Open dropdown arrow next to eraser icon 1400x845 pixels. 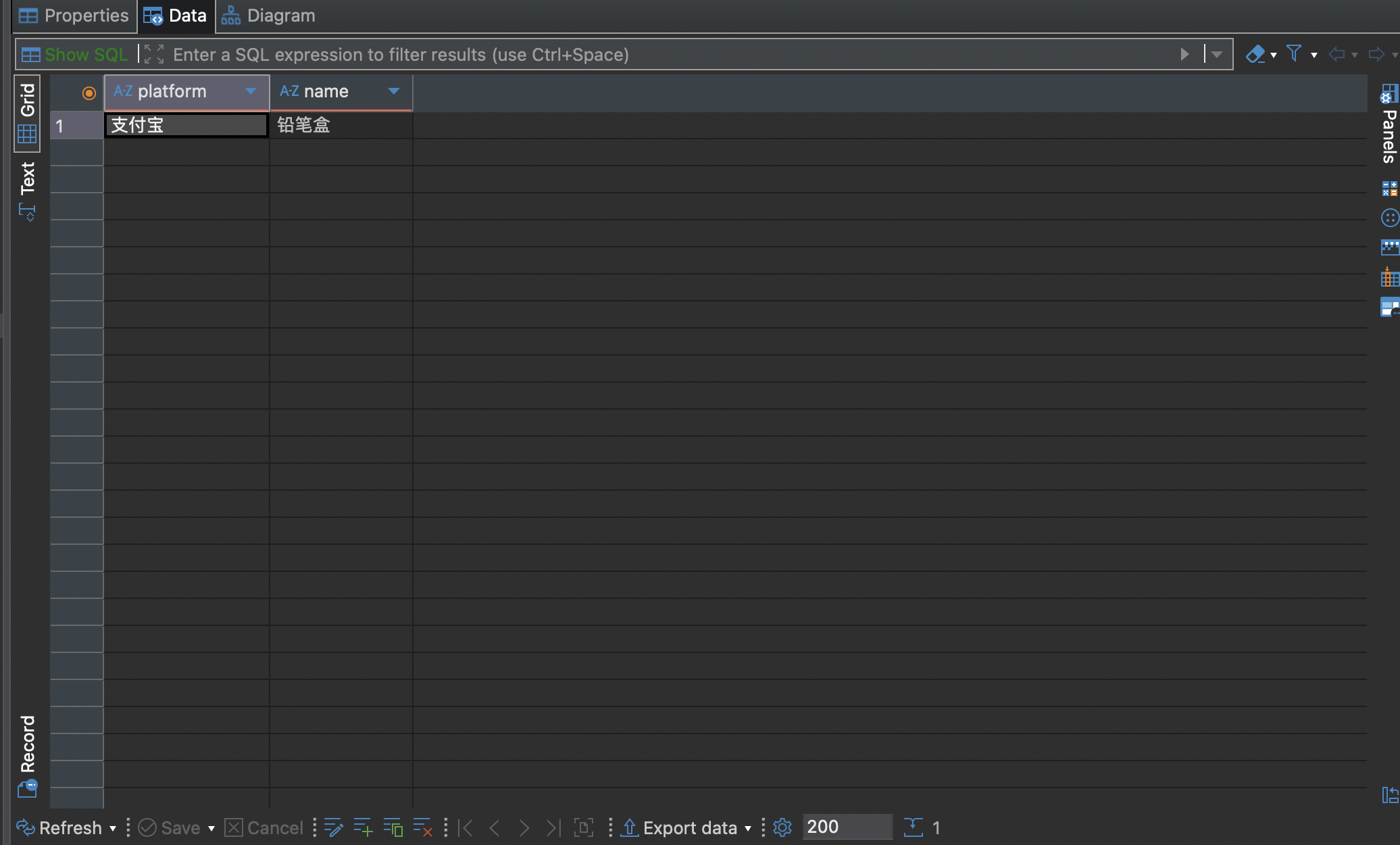1274,55
